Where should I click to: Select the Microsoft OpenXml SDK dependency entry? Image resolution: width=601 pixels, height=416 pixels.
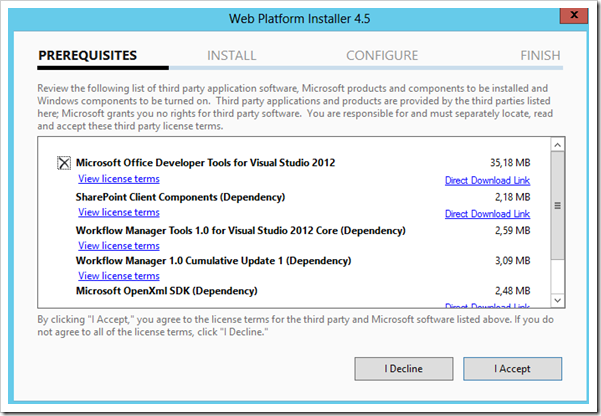166,291
